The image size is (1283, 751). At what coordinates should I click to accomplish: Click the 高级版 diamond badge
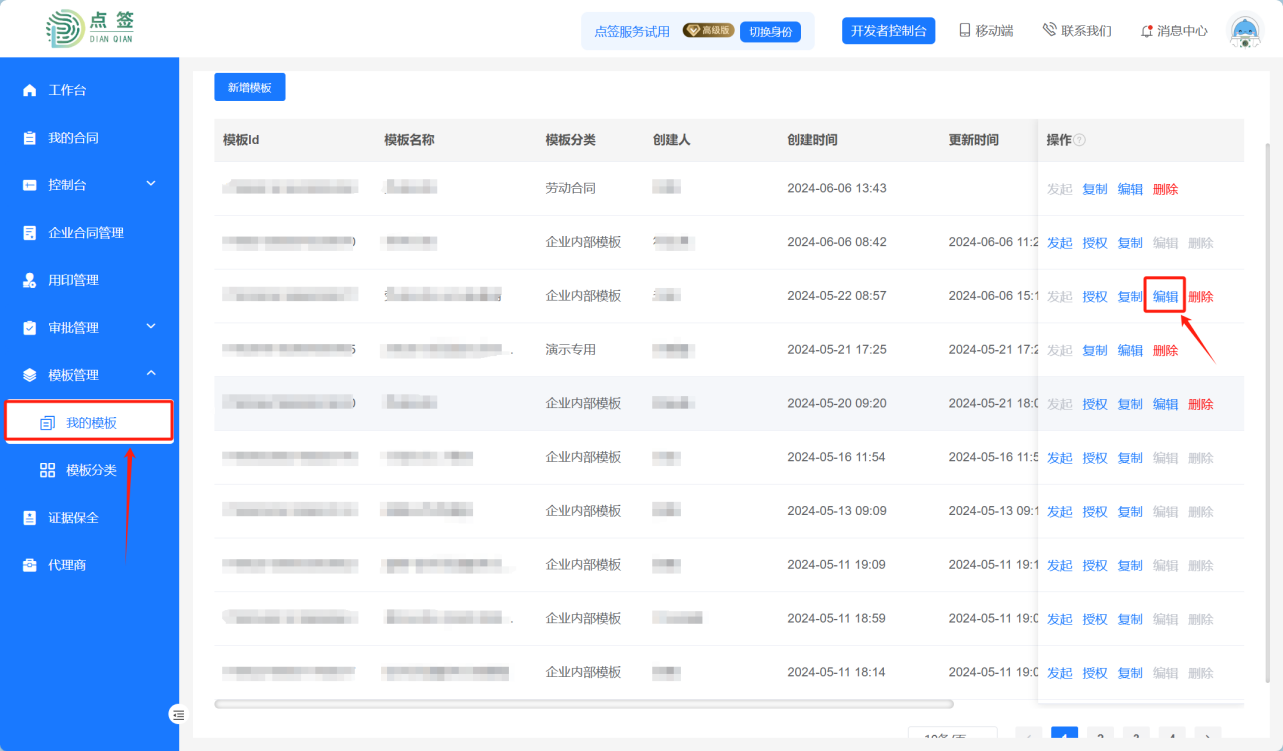pyautogui.click(x=709, y=31)
